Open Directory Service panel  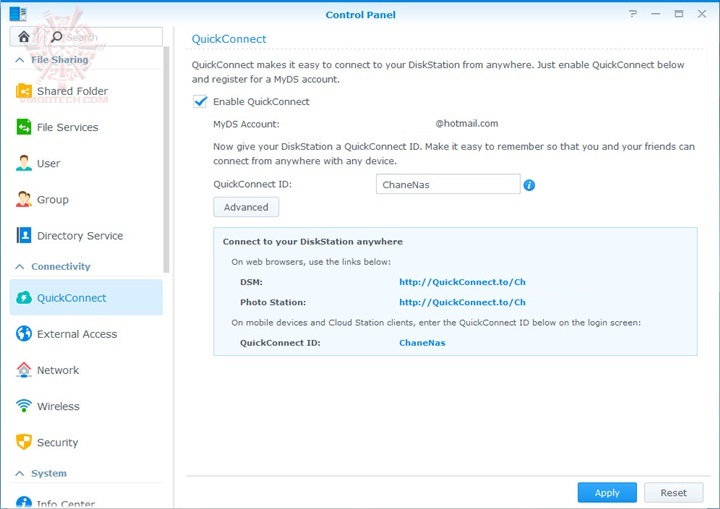79,236
